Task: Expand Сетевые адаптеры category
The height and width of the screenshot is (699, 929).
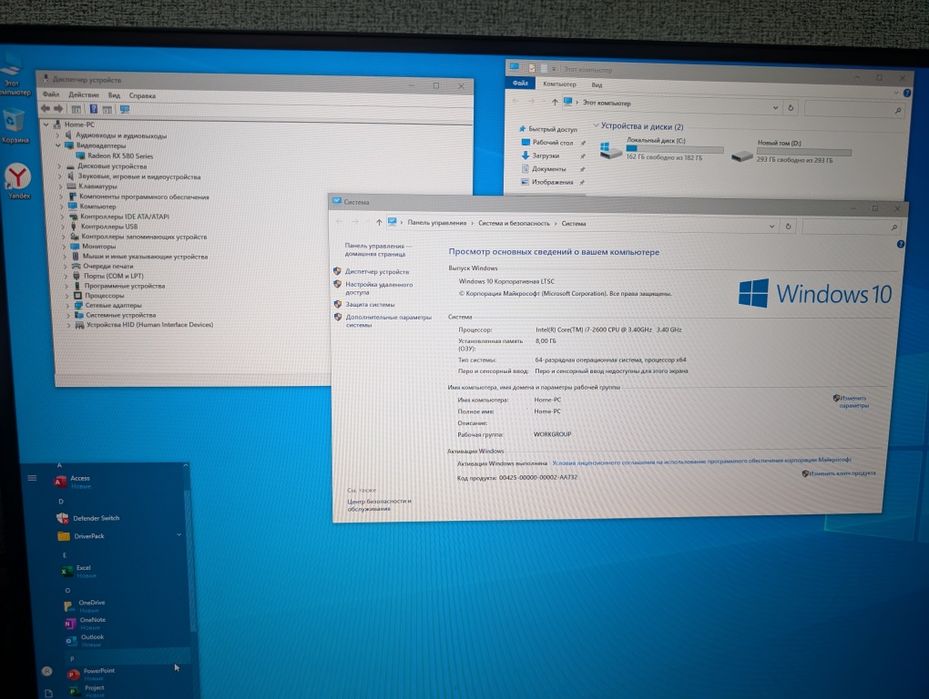Action: 68,306
